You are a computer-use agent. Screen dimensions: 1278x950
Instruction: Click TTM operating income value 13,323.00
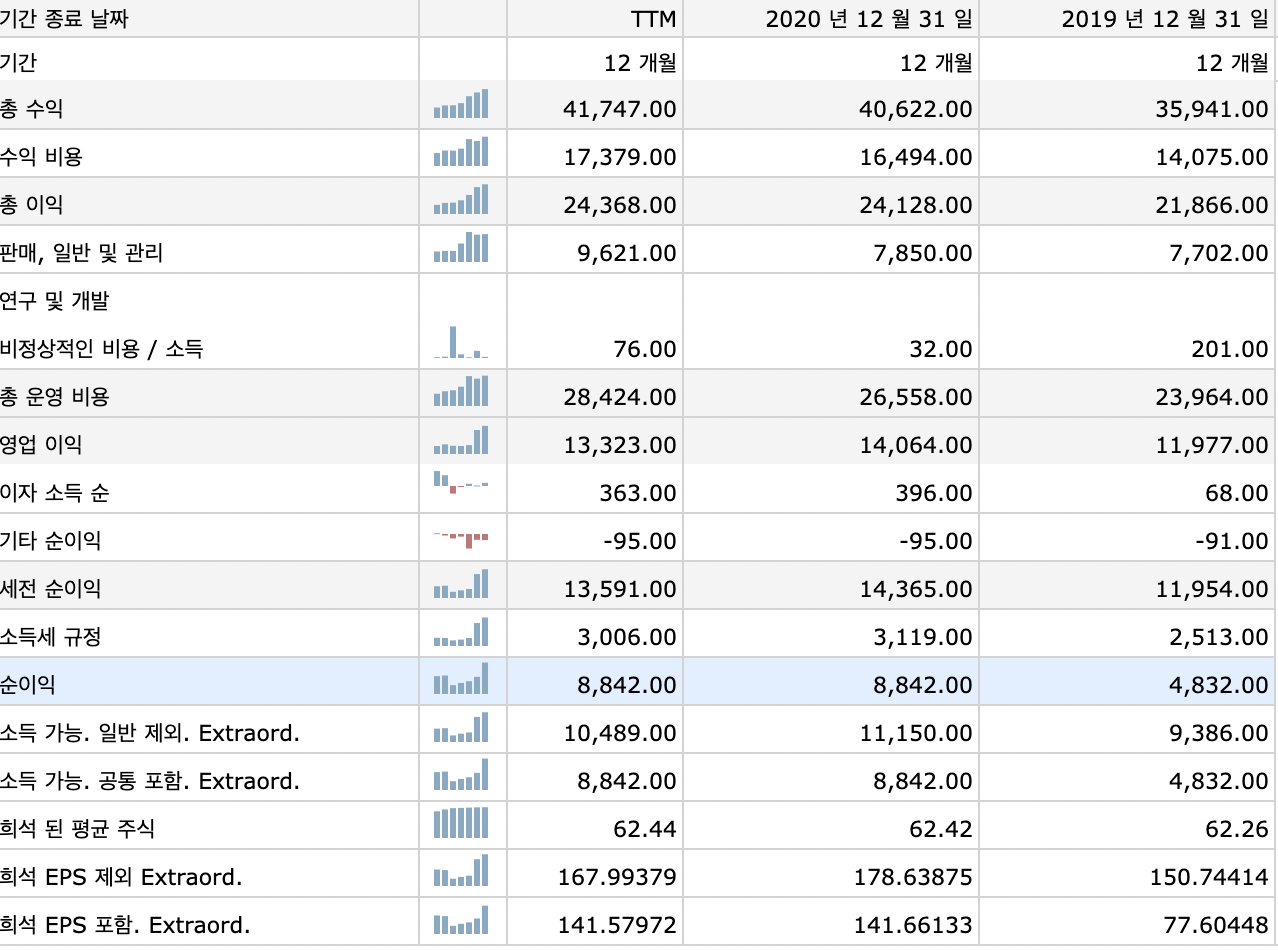pyautogui.click(x=620, y=445)
